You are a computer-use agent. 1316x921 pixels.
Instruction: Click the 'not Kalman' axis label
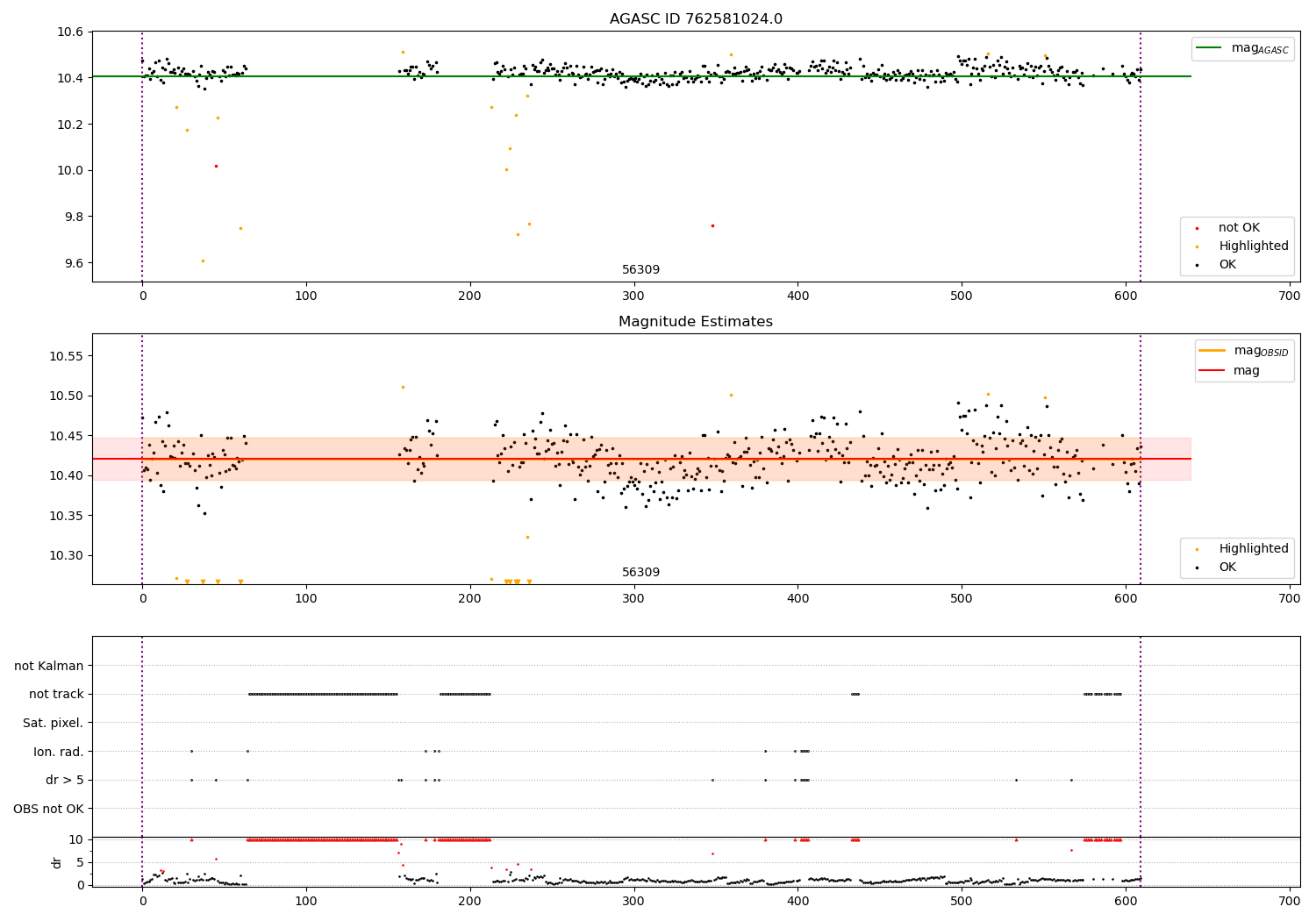[x=49, y=666]
